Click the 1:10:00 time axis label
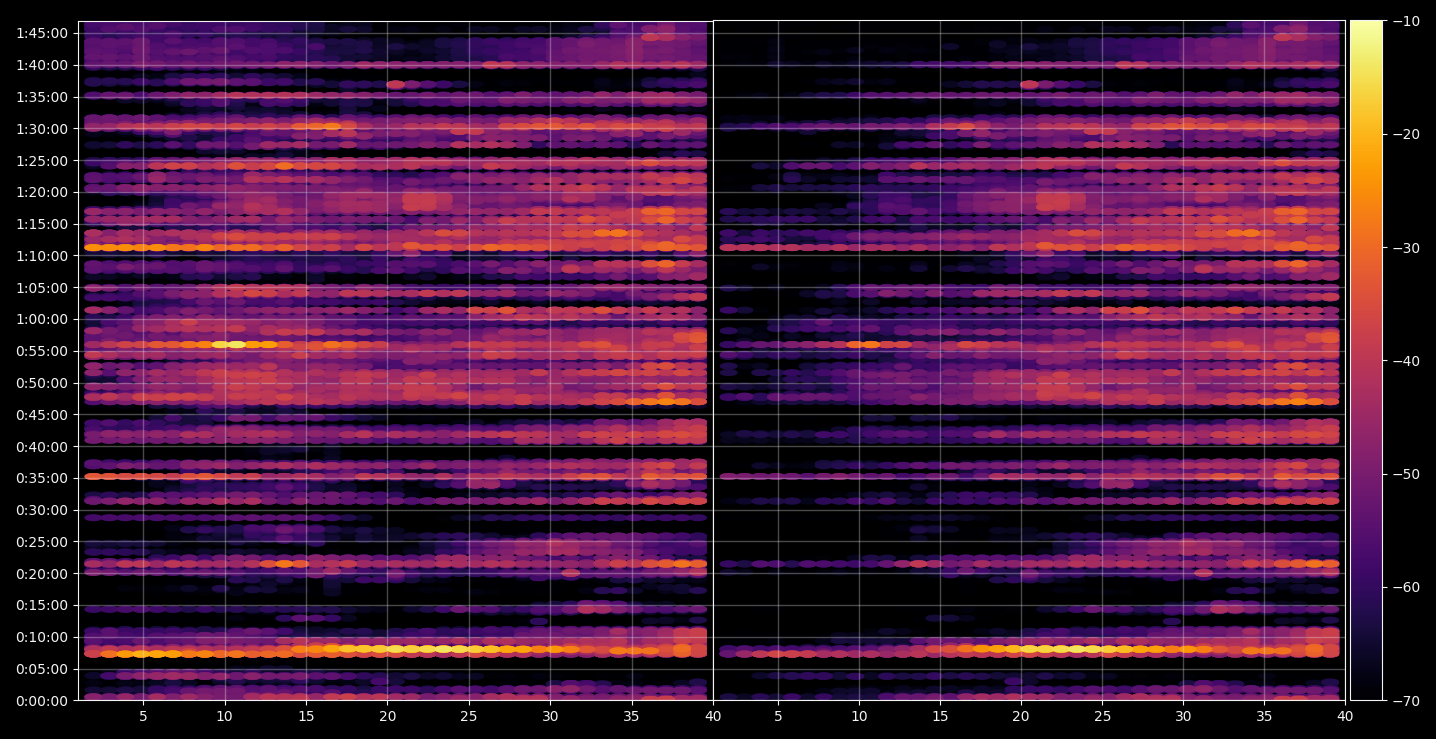The image size is (1436, 739). (42, 256)
